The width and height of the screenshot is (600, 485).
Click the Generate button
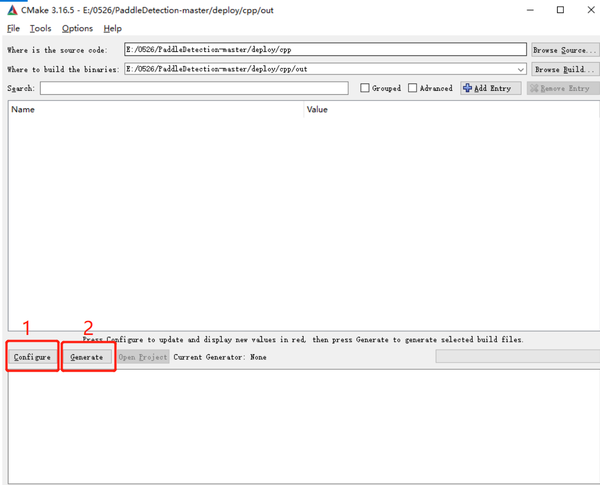tap(87, 357)
